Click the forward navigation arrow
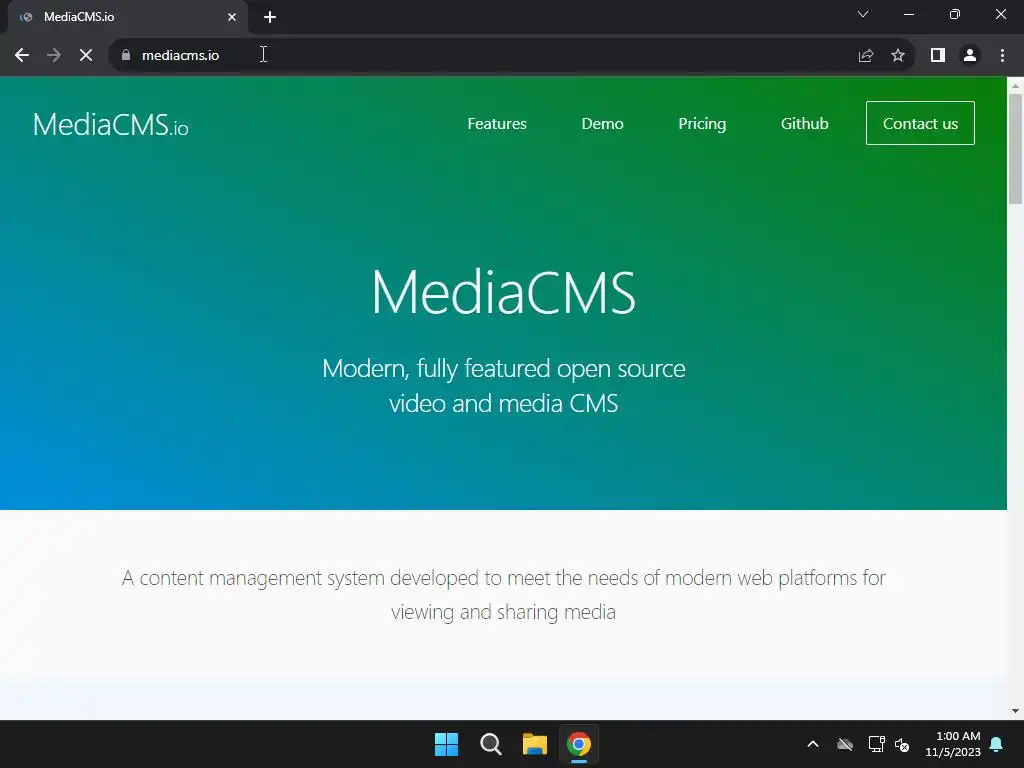This screenshot has width=1024, height=768. 54,56
